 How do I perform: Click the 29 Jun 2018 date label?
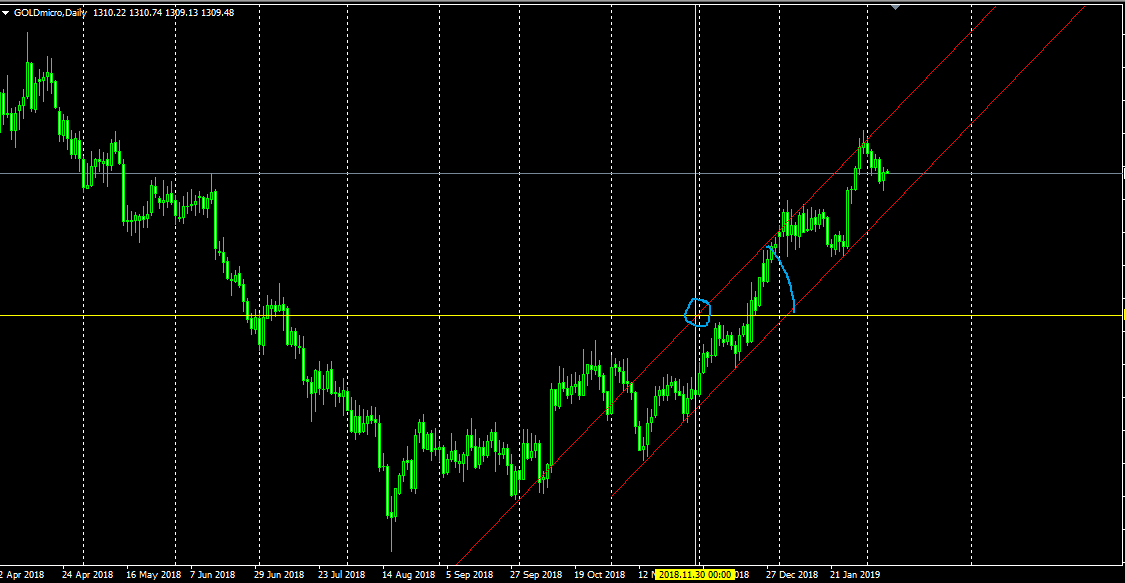pos(279,574)
